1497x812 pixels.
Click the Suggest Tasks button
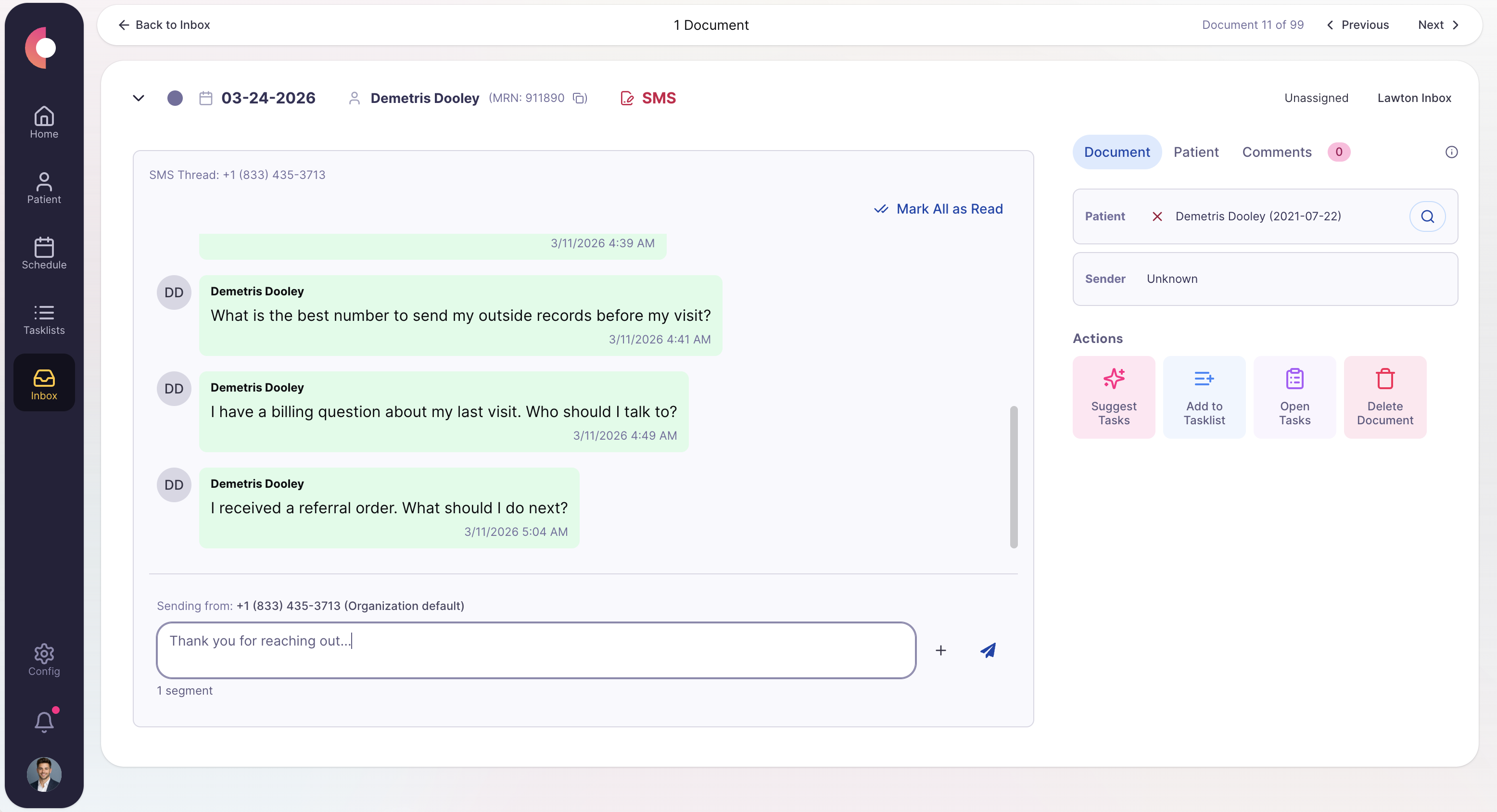click(1113, 397)
